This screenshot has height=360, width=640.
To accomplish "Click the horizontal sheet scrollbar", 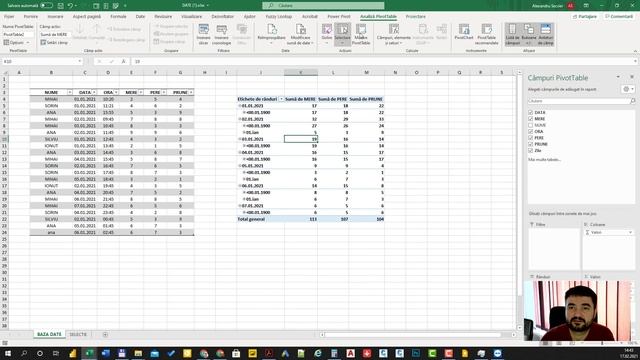I will (x=412, y=335).
